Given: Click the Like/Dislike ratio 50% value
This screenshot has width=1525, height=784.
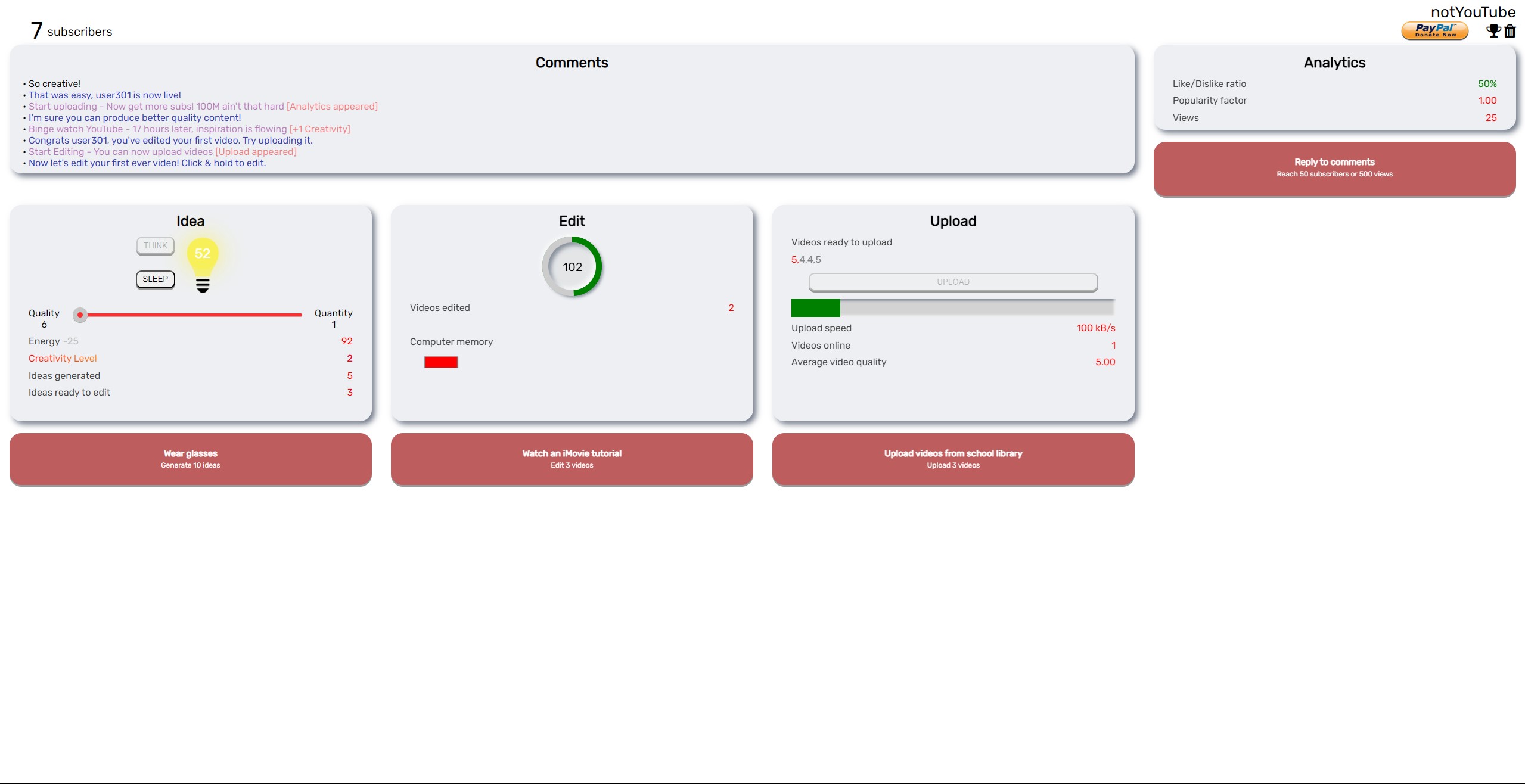Looking at the screenshot, I should 1487,84.
